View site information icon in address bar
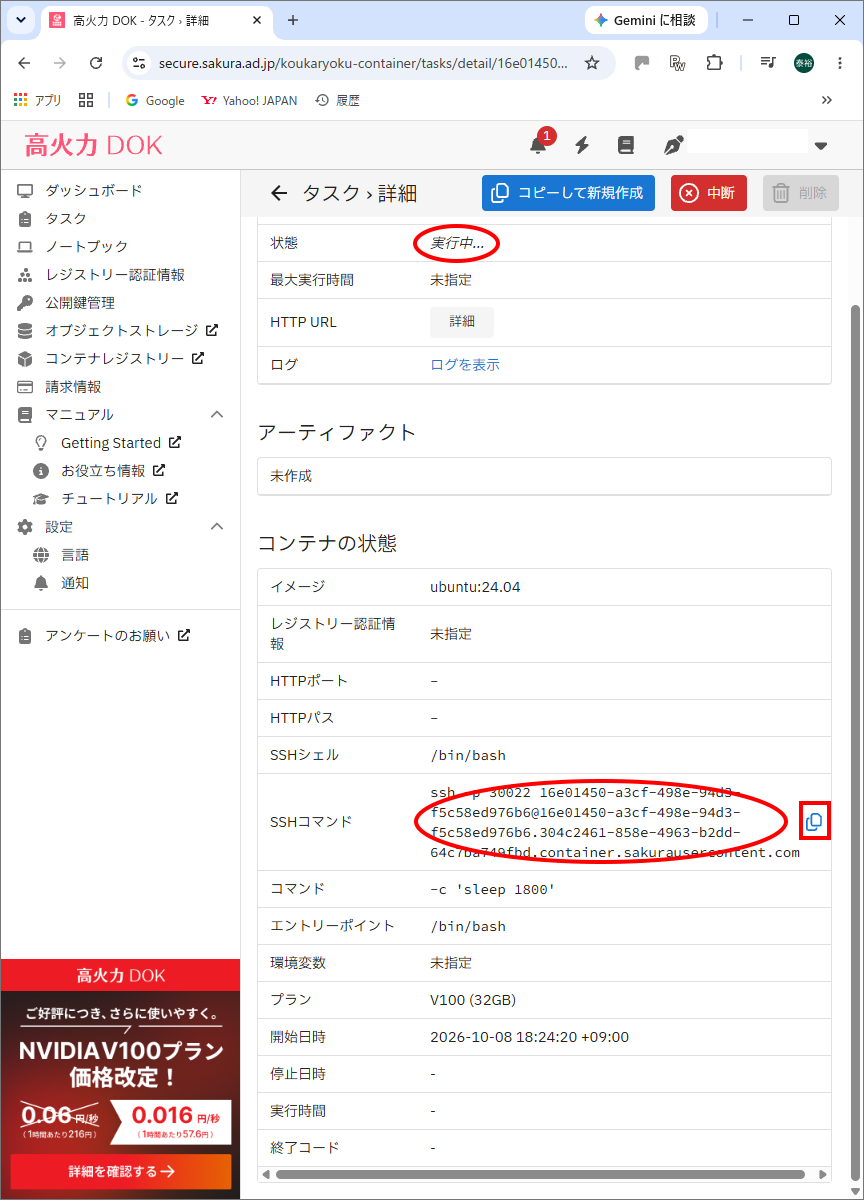The image size is (864, 1200). [x=141, y=63]
